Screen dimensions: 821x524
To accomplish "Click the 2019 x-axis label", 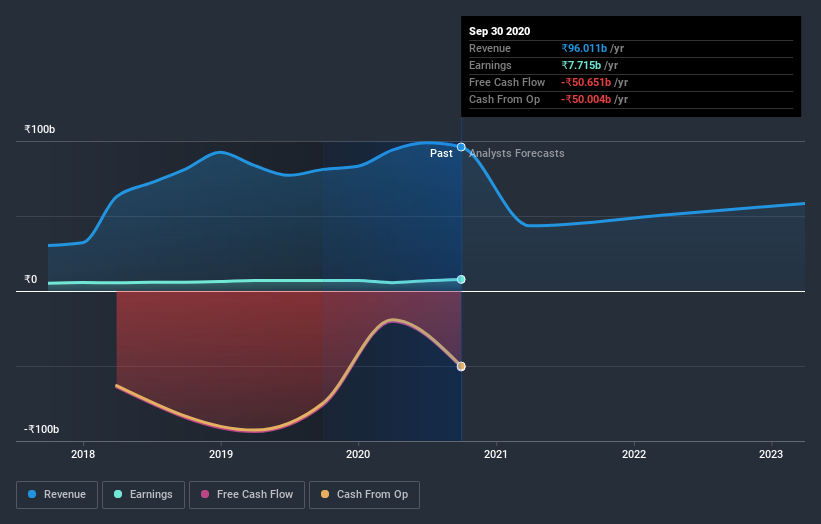I will point(221,454).
